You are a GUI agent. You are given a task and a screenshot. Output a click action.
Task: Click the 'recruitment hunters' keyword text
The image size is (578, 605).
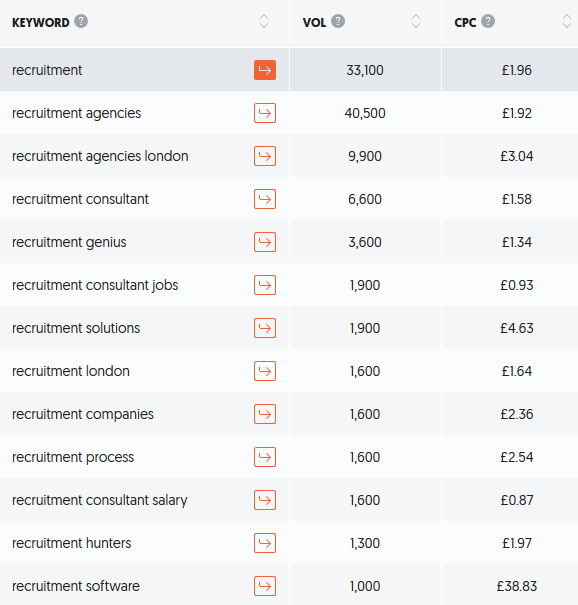click(x=72, y=543)
